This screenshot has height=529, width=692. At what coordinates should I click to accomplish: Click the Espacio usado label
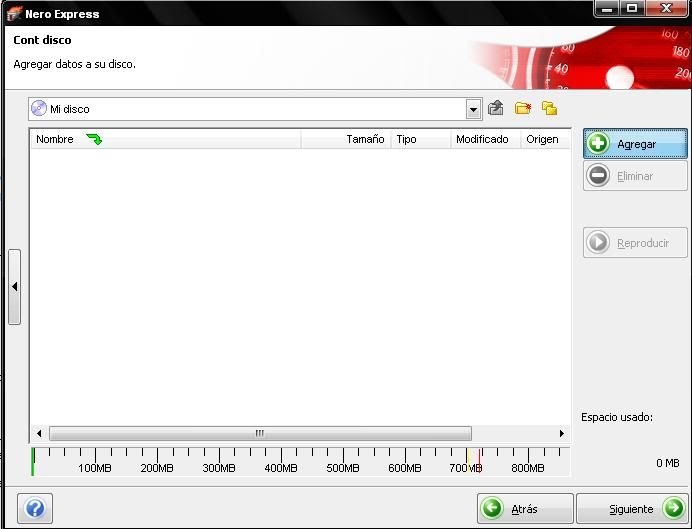[x=617, y=417]
